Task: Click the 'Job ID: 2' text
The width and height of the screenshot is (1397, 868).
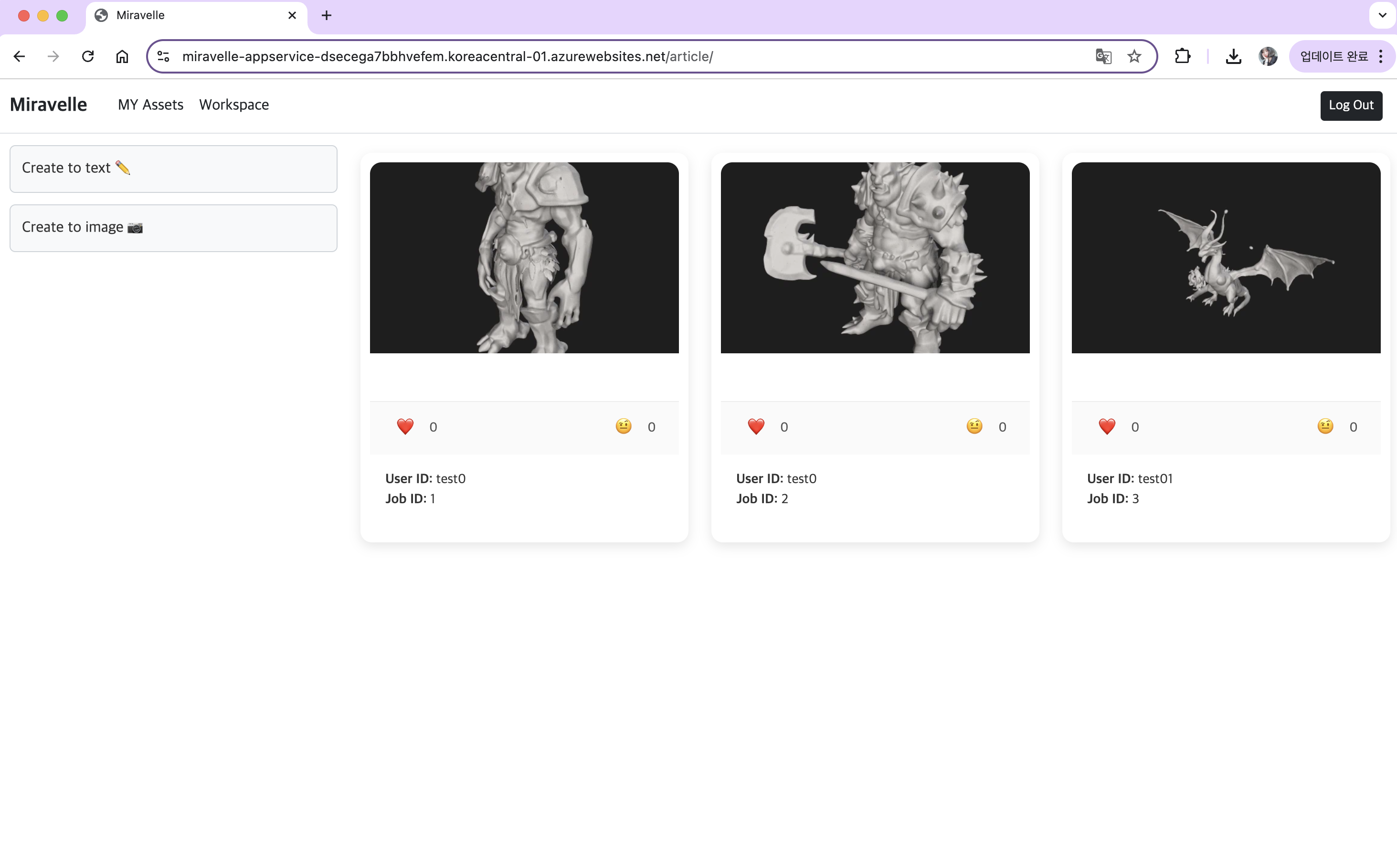Action: (x=762, y=498)
